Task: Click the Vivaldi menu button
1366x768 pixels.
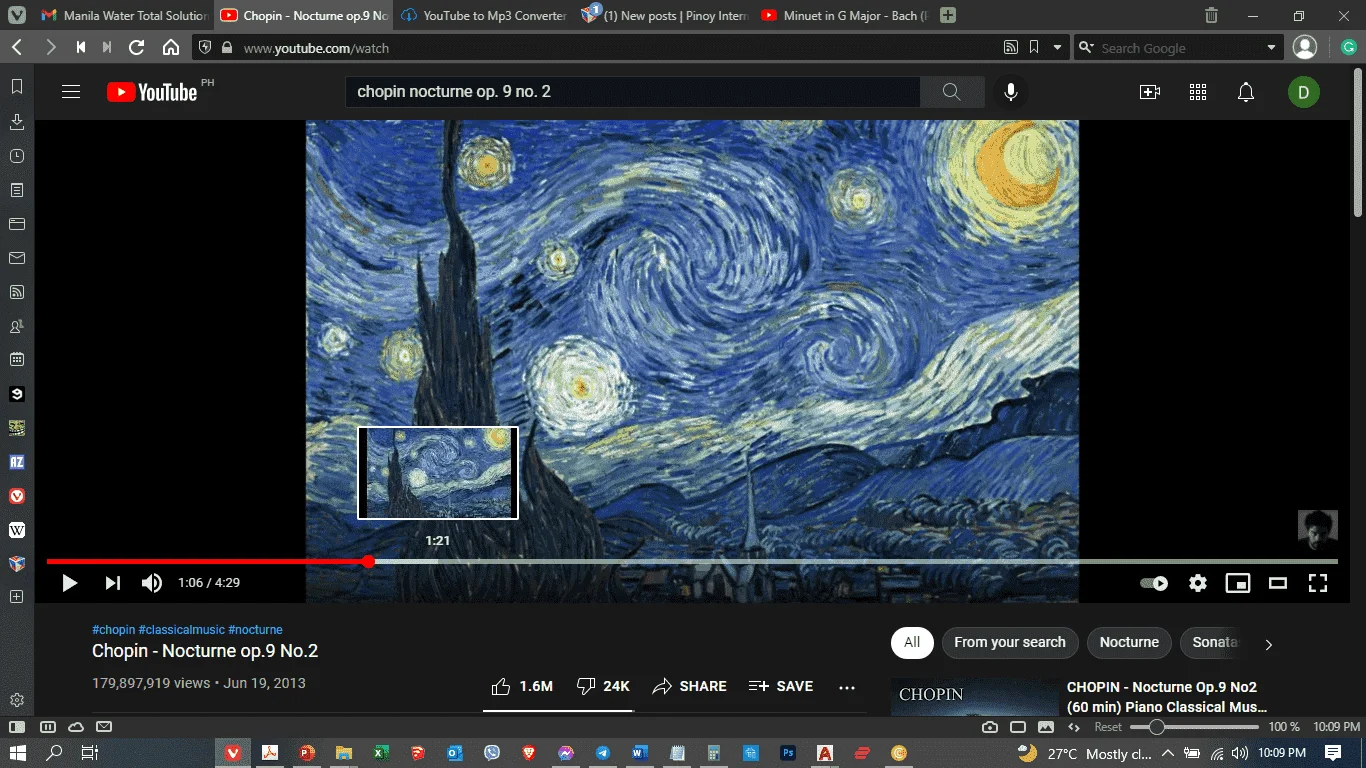Action: tap(17, 15)
